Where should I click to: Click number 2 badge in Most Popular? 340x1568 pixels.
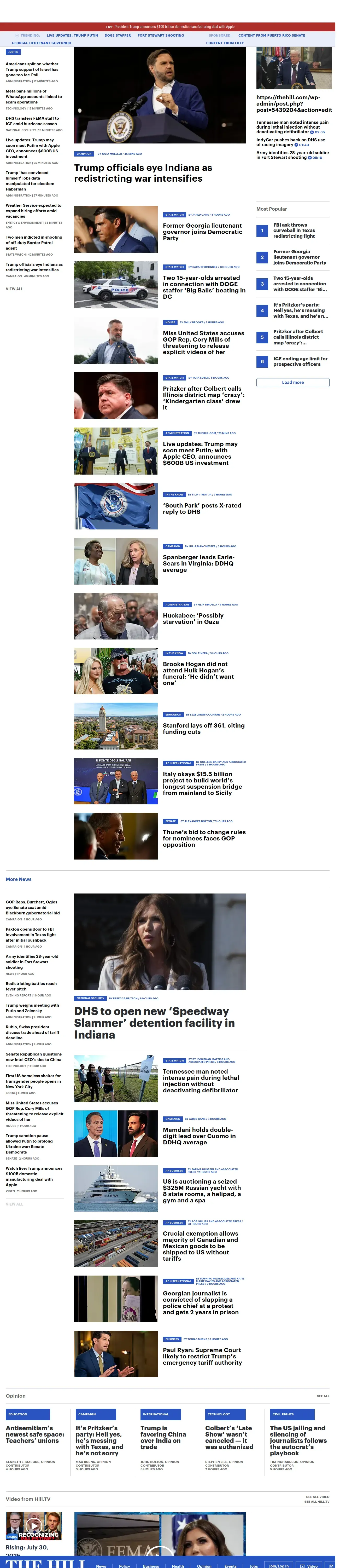pyautogui.click(x=262, y=257)
